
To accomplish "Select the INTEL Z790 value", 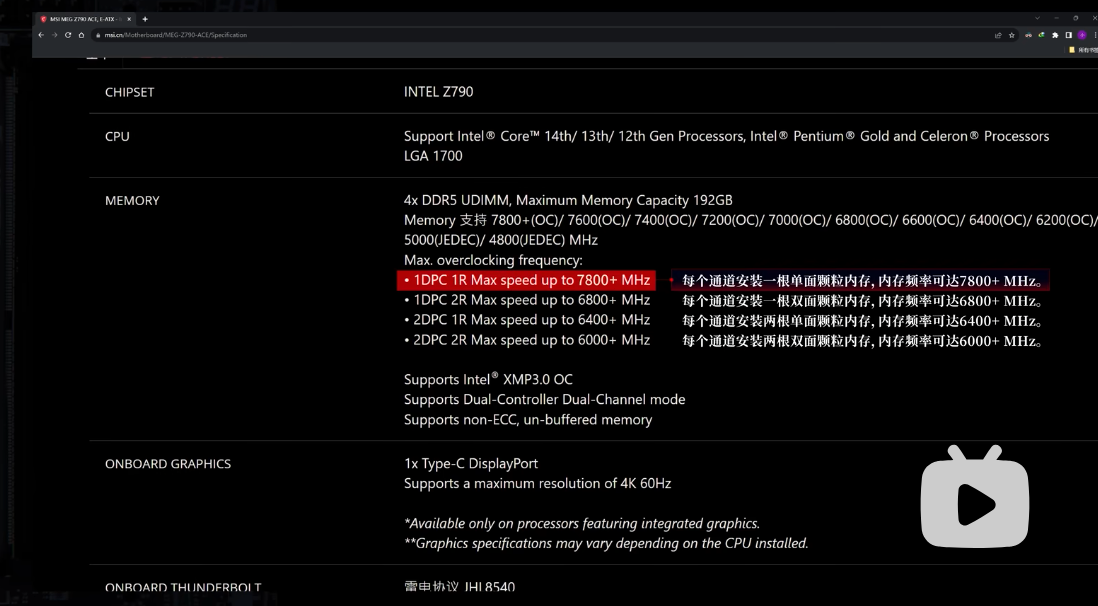I will [438, 92].
